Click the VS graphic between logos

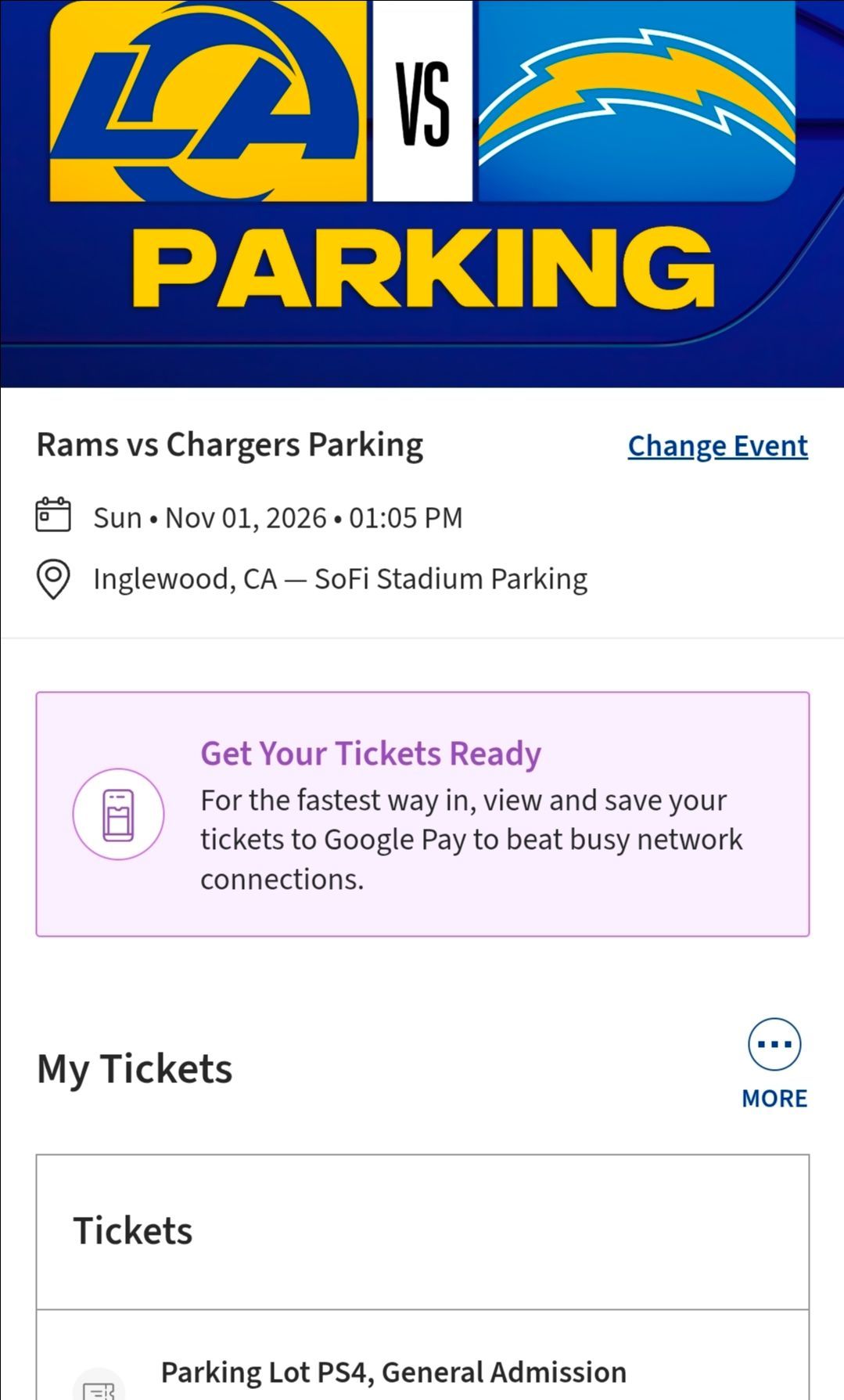point(422,101)
